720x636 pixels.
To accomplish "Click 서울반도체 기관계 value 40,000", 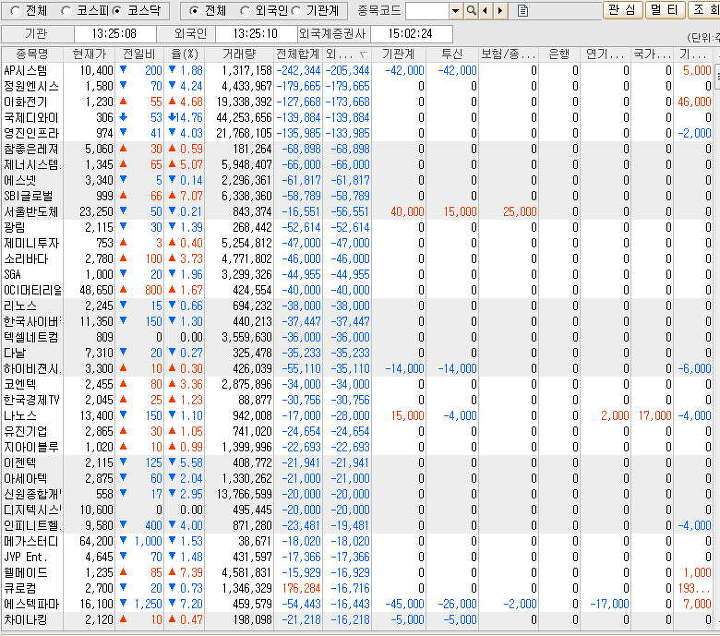I will tap(407, 212).
